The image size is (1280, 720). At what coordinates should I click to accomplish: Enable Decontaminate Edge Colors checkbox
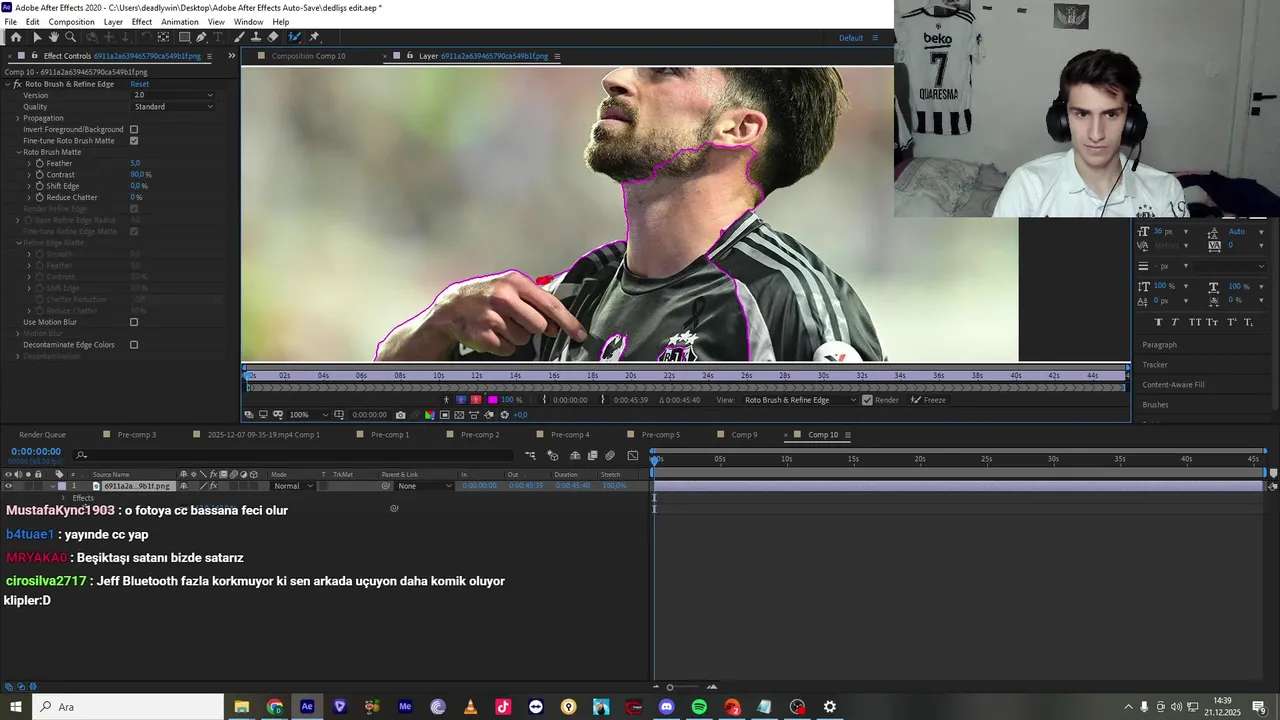click(x=134, y=345)
